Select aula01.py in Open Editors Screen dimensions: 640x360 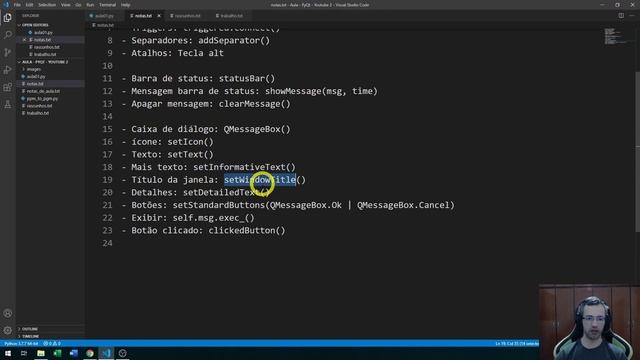43,32
